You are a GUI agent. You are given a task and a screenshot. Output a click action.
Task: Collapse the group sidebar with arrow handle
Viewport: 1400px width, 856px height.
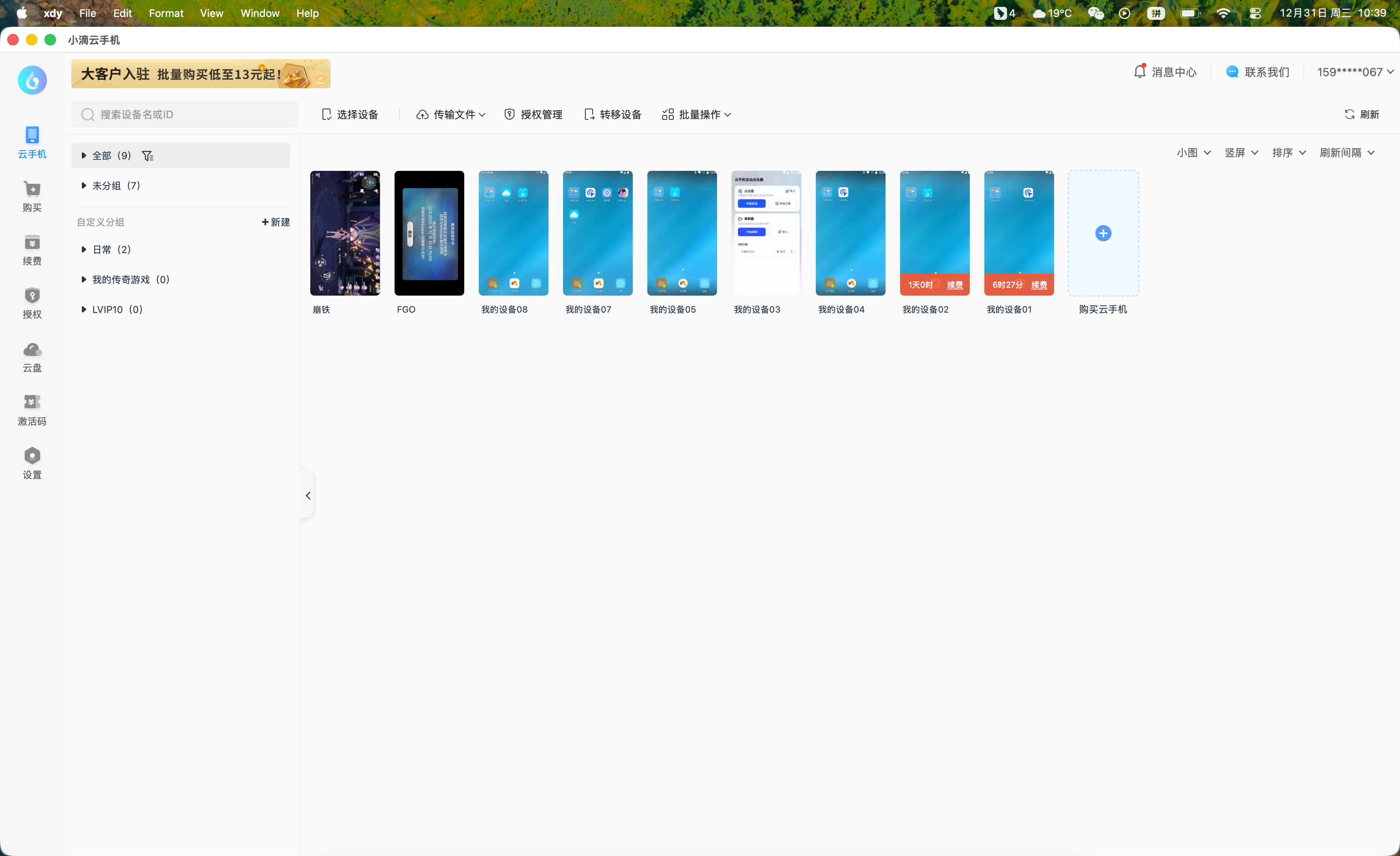point(308,495)
